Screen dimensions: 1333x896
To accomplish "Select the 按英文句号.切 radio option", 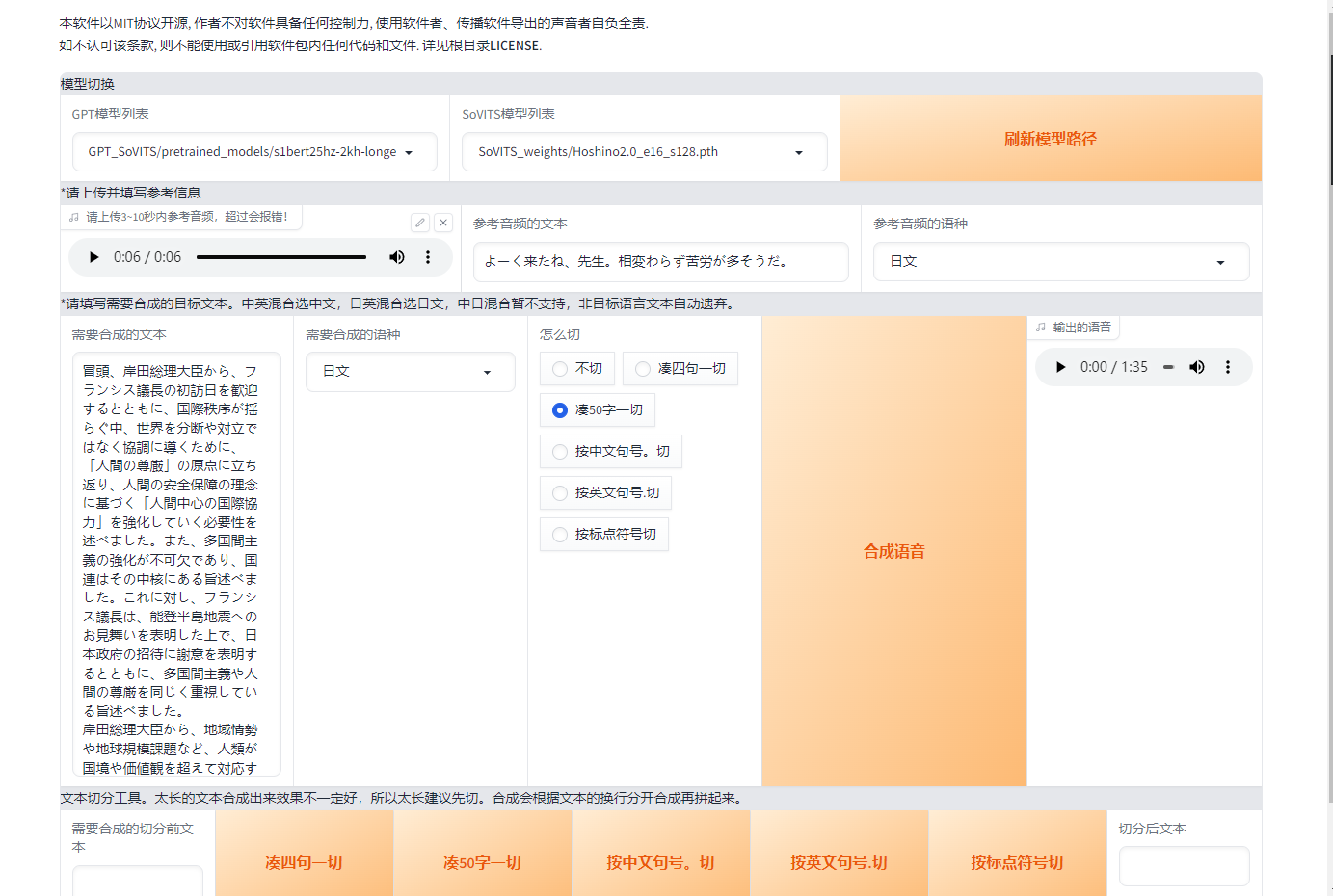I will pyautogui.click(x=560, y=493).
